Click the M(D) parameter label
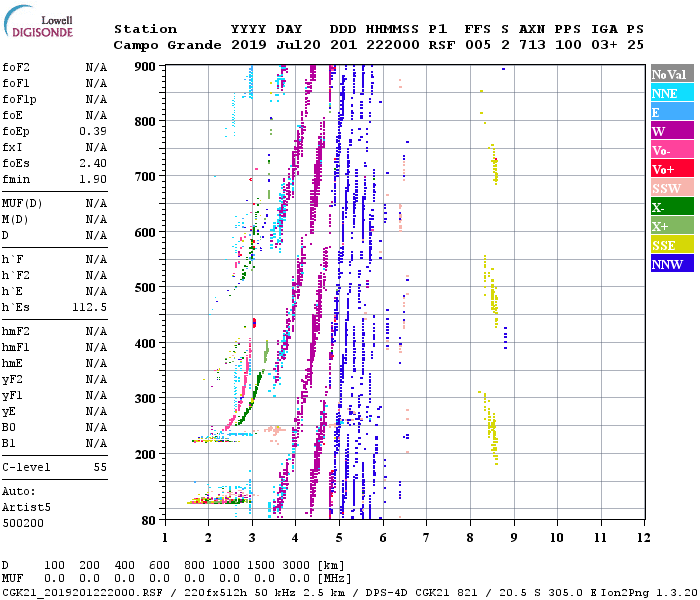Screen dimensions: 700x600 point(15,220)
